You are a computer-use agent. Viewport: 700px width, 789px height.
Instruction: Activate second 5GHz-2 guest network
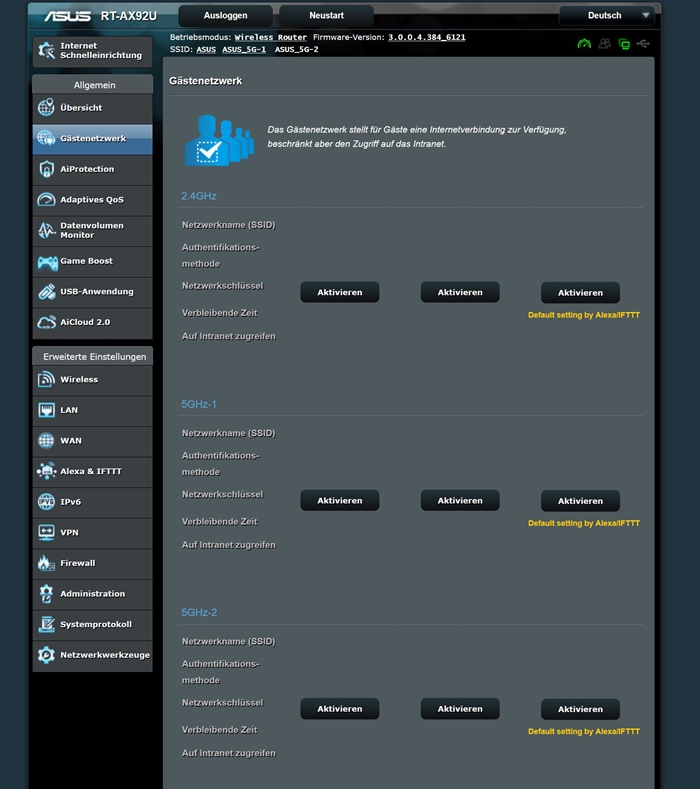pos(460,709)
